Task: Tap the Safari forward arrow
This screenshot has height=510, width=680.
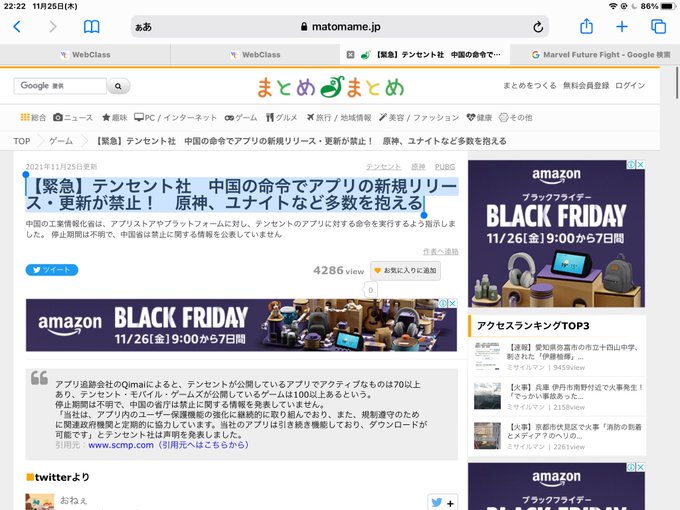Action: click(x=52, y=27)
